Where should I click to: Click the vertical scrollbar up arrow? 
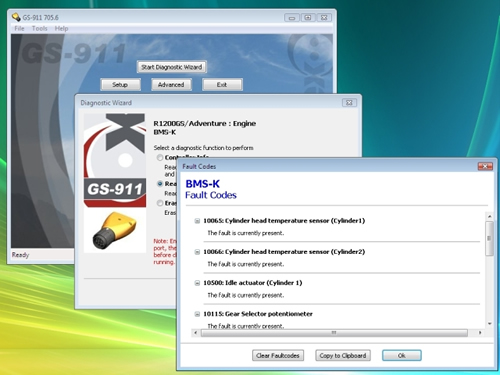pos(489,217)
